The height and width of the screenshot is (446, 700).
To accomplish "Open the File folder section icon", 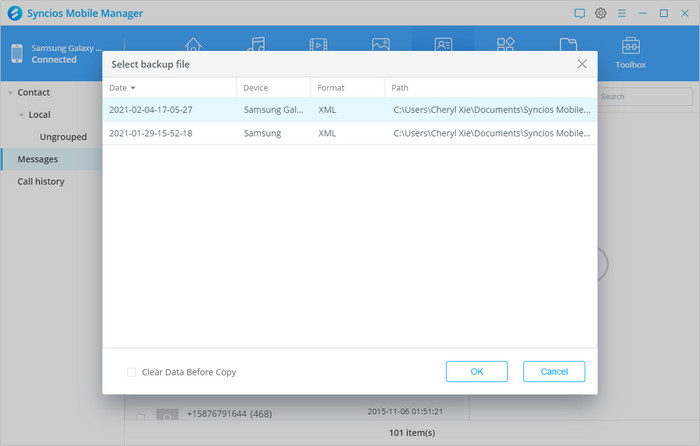I will [568, 45].
